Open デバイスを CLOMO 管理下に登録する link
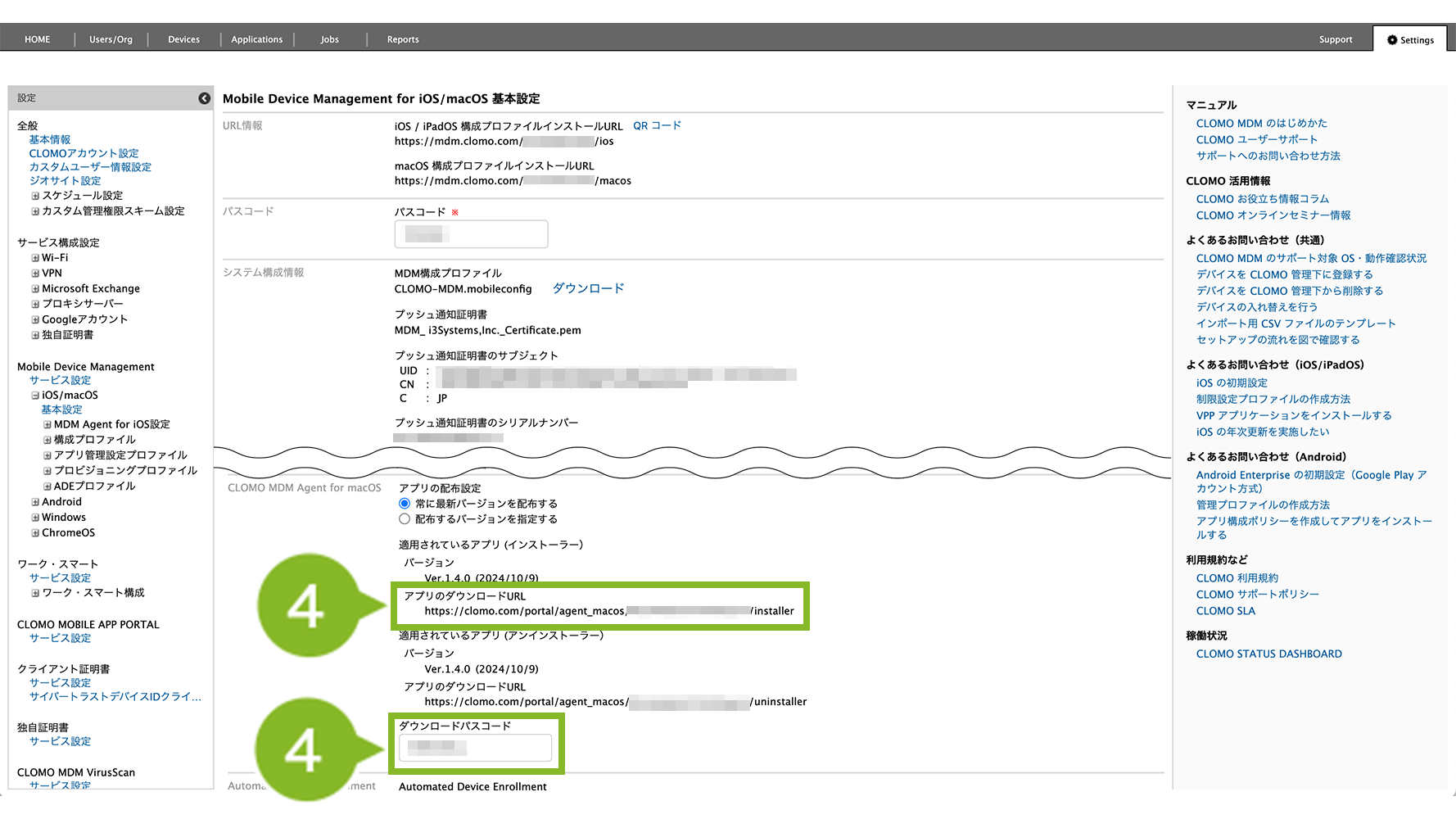Viewport: 1456px width, 819px height. (1285, 275)
